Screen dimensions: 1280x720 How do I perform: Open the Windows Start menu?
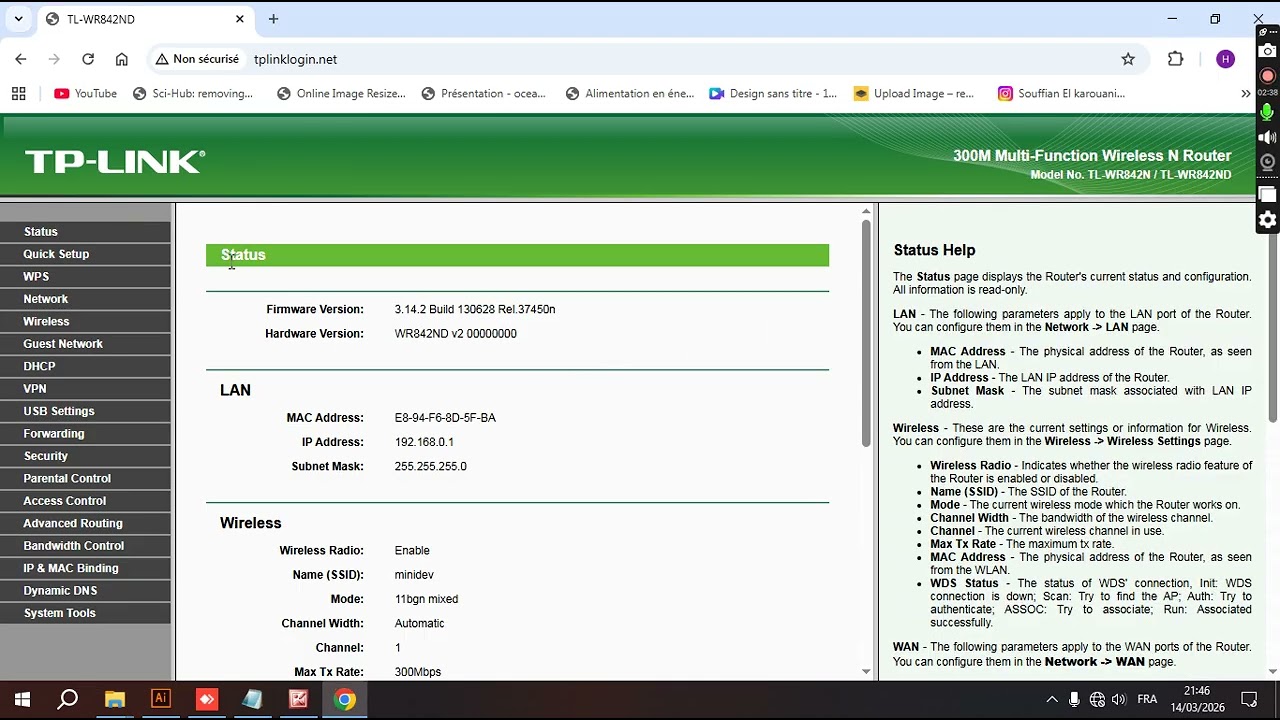(22, 700)
